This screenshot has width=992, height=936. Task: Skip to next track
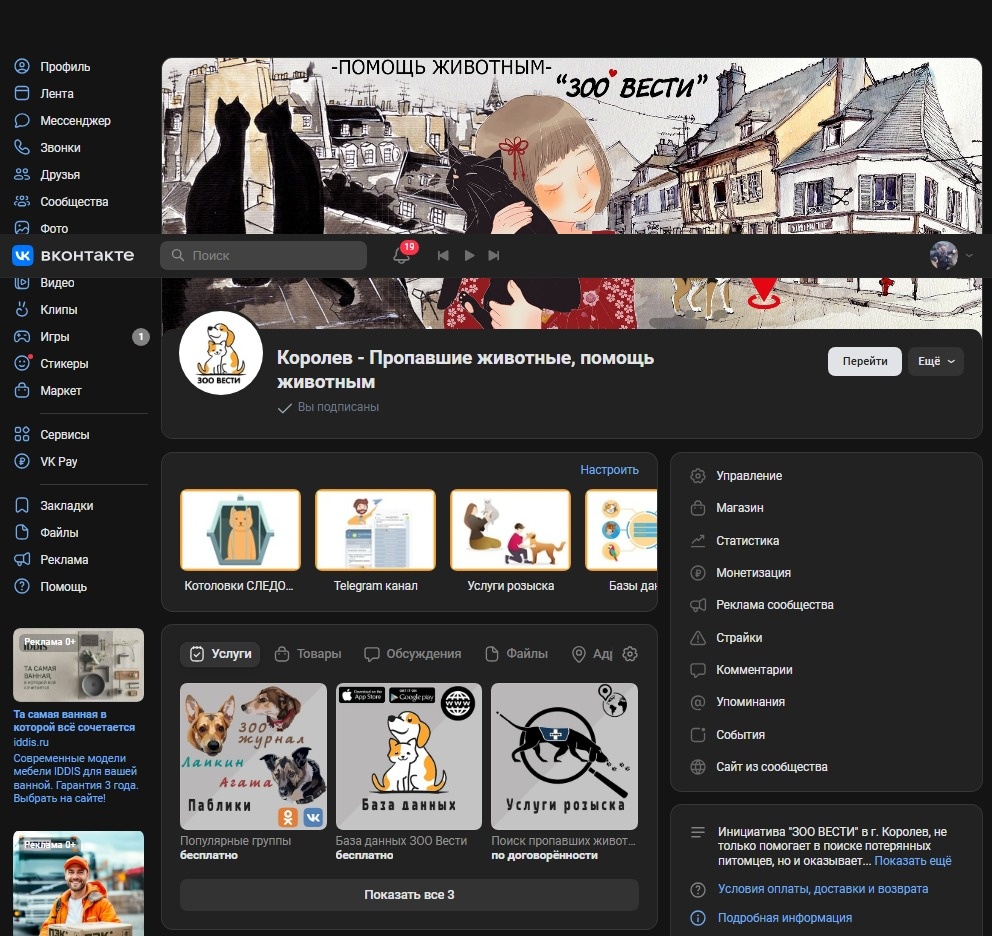tap(494, 256)
